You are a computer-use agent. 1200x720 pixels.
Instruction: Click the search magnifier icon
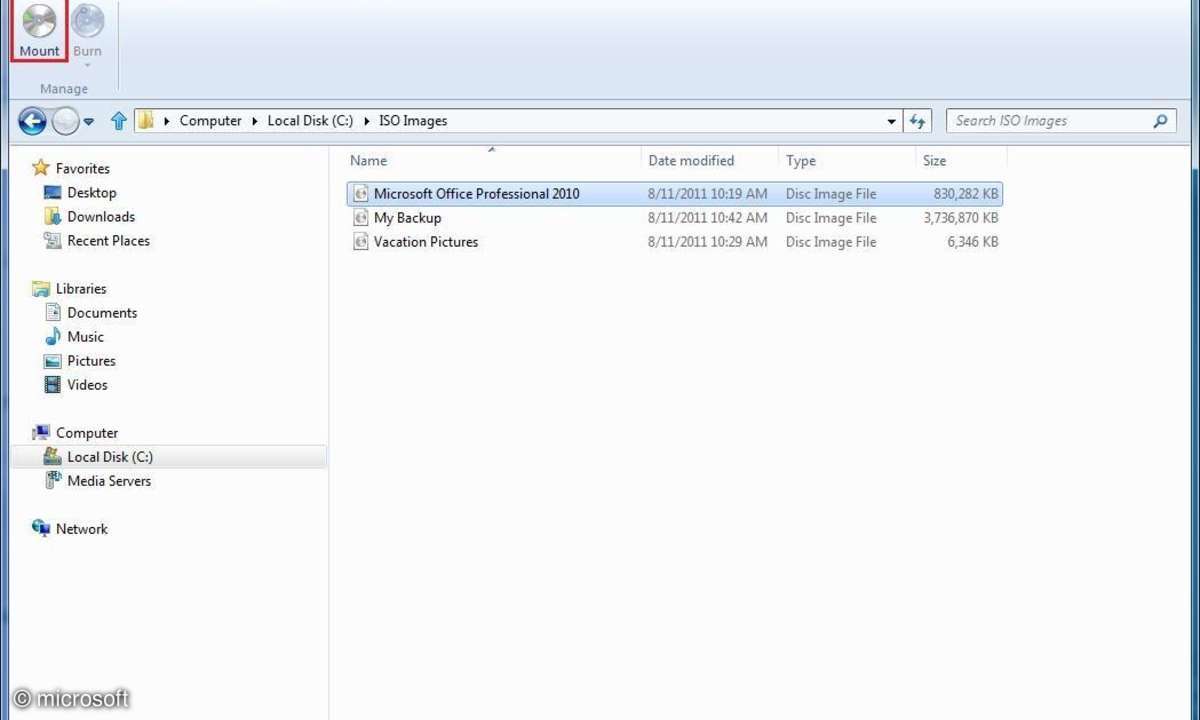point(1160,121)
